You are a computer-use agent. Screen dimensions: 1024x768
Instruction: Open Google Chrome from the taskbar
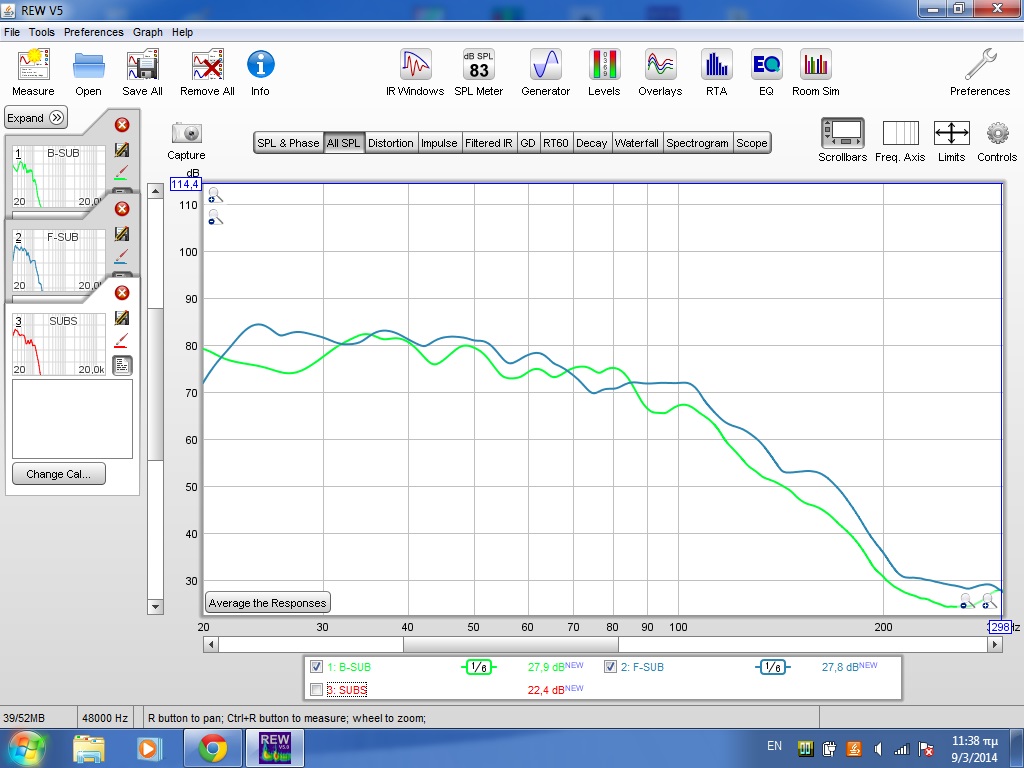pyautogui.click(x=212, y=748)
